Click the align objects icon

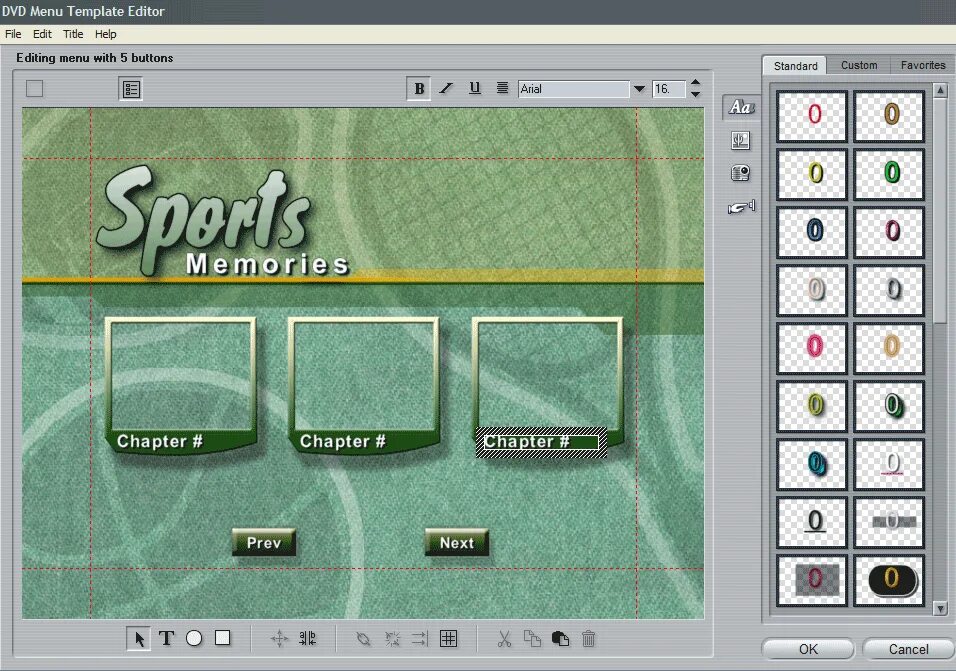(419, 639)
